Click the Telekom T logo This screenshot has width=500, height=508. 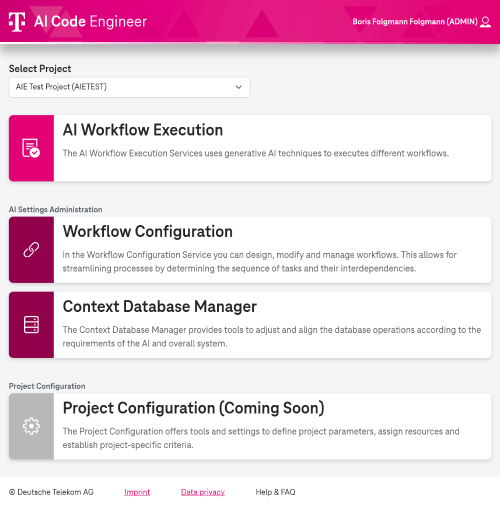17,22
